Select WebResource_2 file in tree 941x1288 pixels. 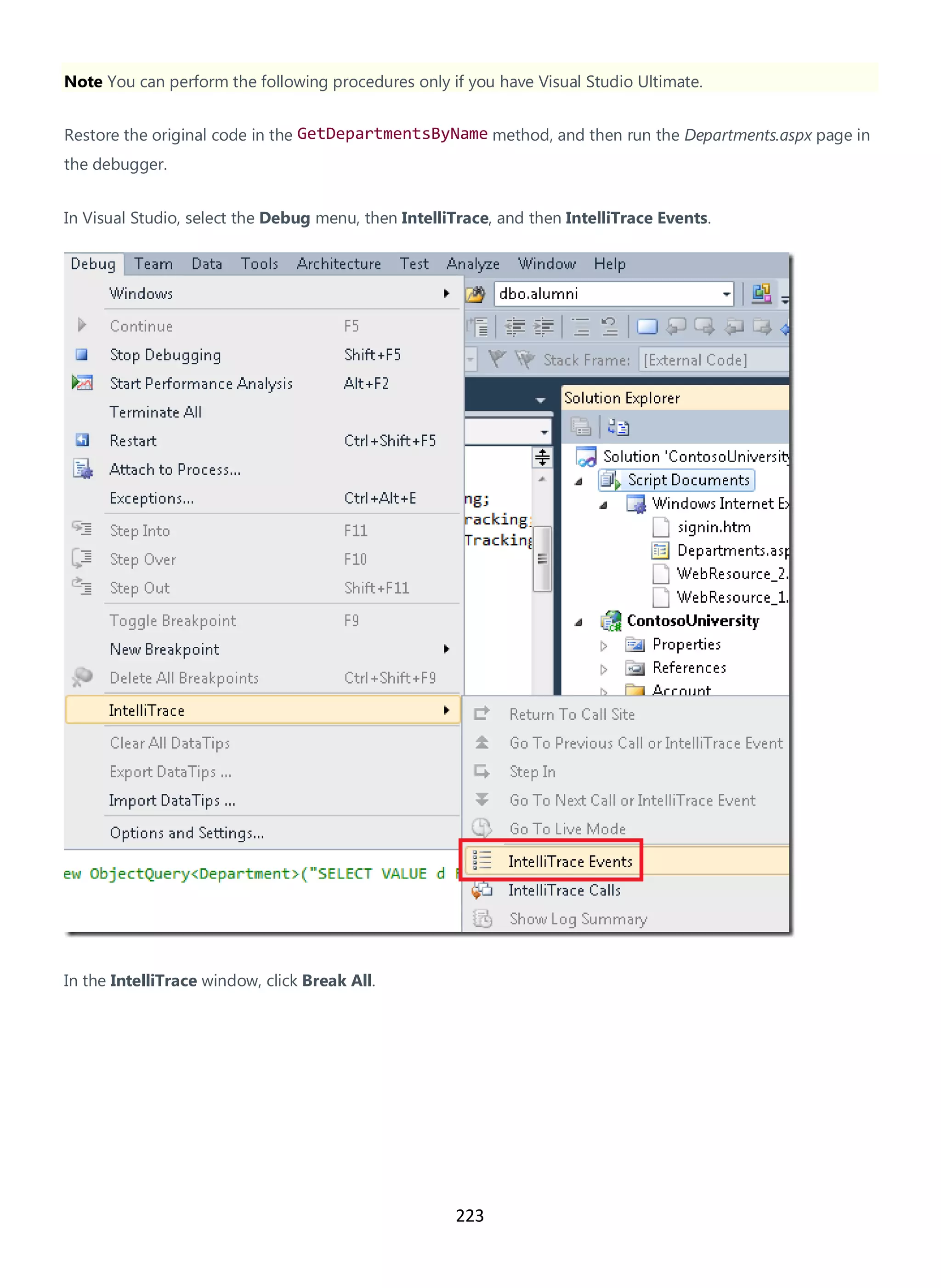[721, 574]
